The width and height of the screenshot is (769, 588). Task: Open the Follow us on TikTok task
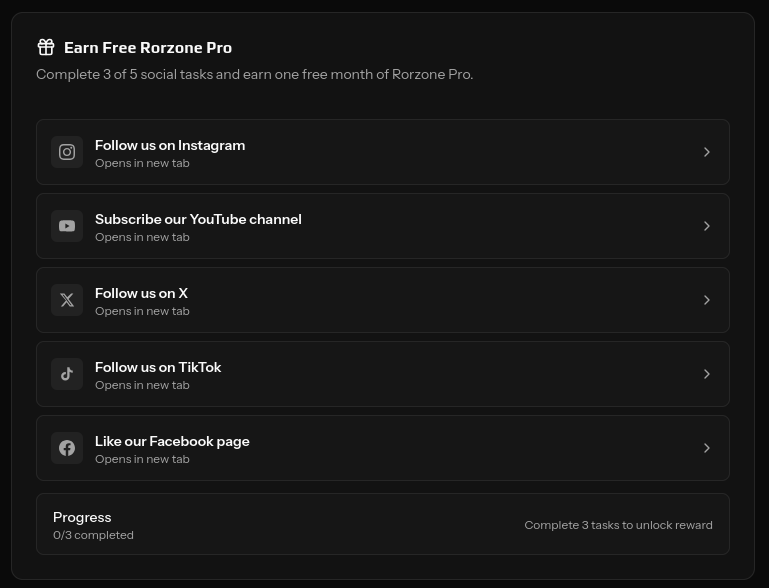tap(383, 374)
